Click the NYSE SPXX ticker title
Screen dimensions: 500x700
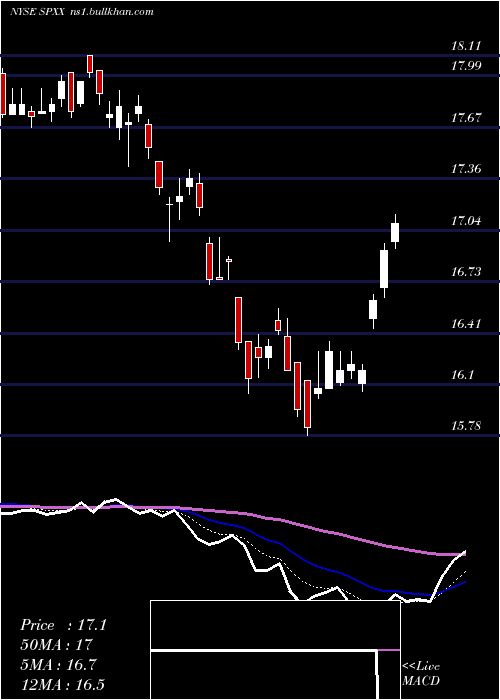(38, 12)
